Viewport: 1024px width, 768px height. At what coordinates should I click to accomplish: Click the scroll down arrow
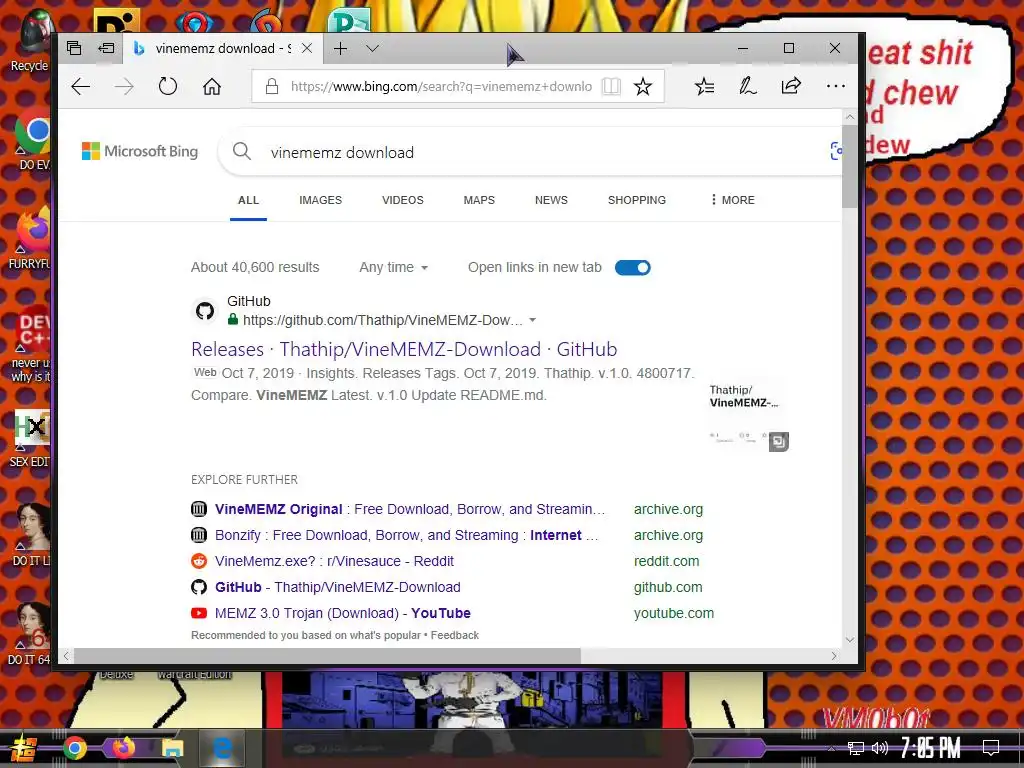click(849, 640)
